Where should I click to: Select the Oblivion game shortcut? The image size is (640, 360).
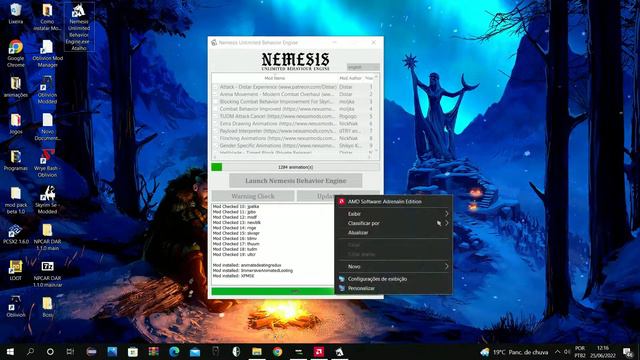[16, 307]
